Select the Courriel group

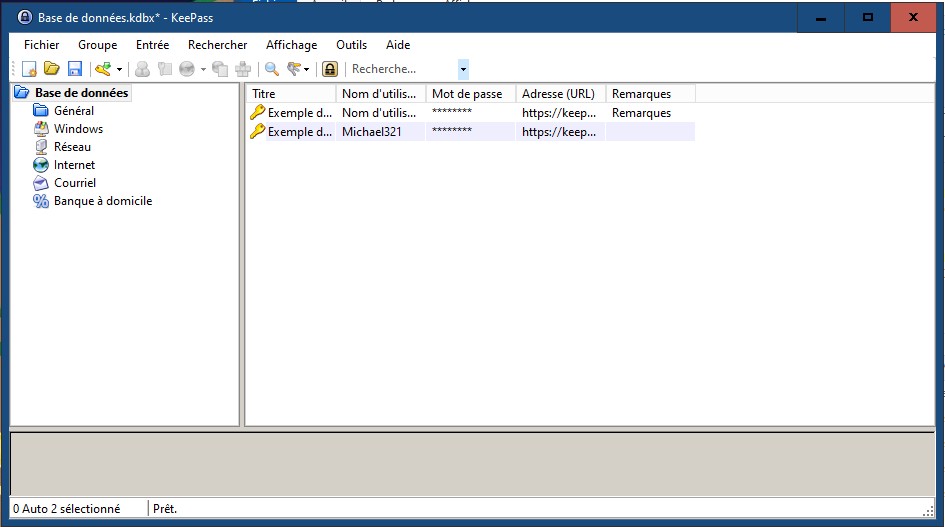tap(75, 183)
